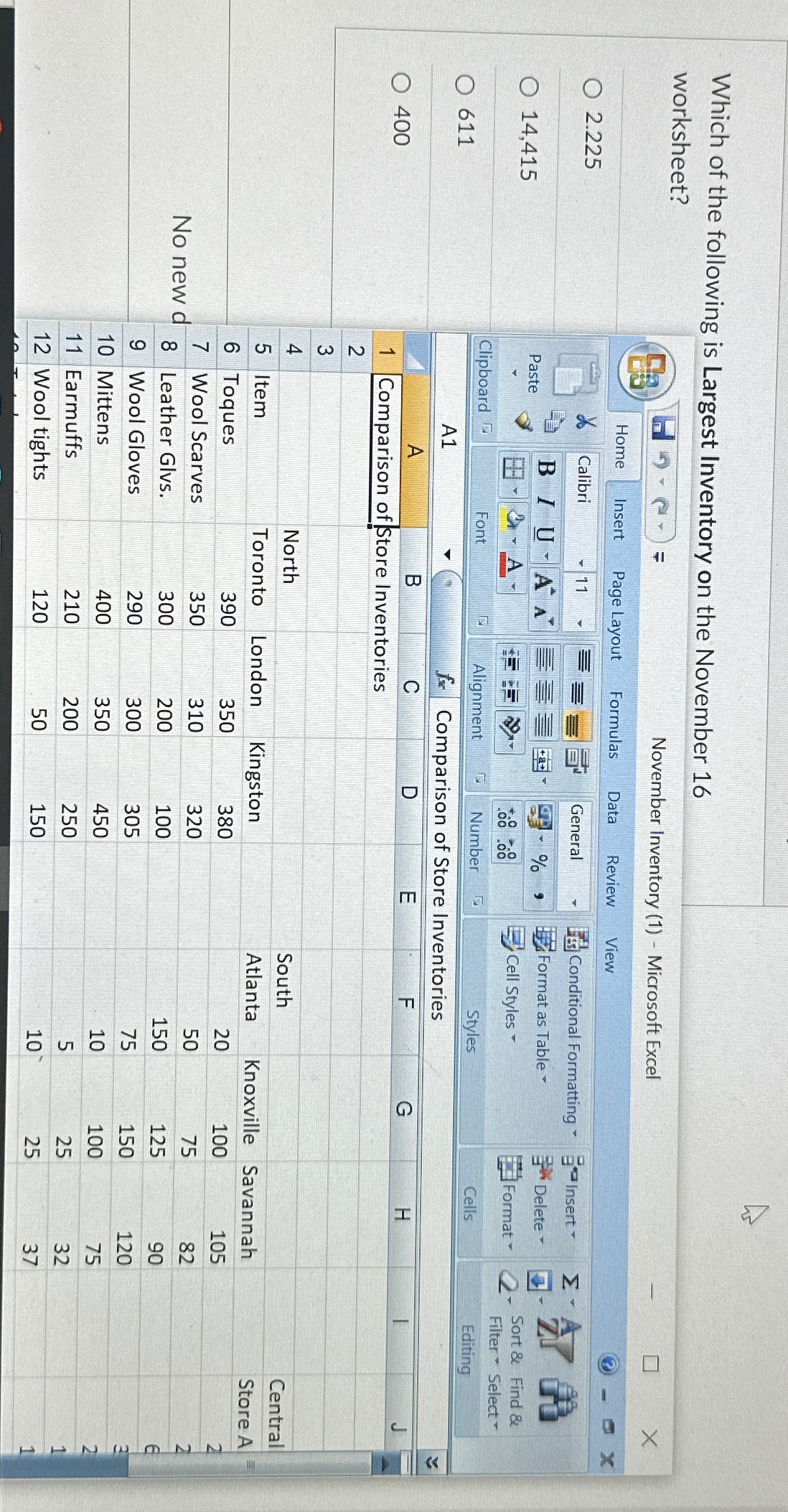Switch to the View tab
Screen dimensions: 788x1512
pyautogui.click(x=609, y=956)
